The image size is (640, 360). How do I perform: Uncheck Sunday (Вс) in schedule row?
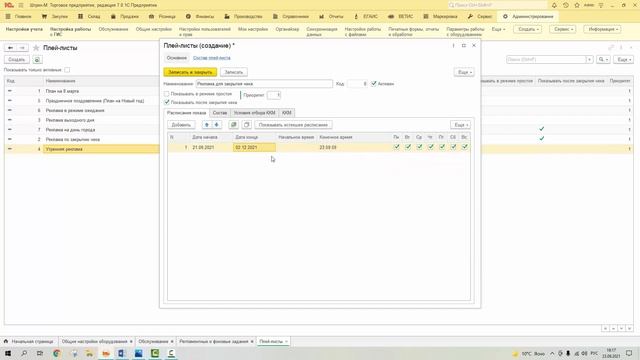464,147
